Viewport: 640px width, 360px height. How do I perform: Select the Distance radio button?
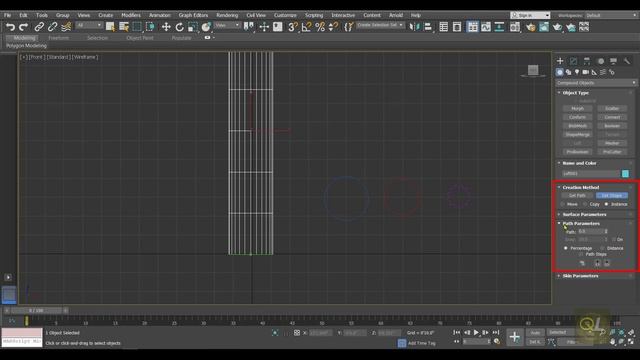point(602,248)
